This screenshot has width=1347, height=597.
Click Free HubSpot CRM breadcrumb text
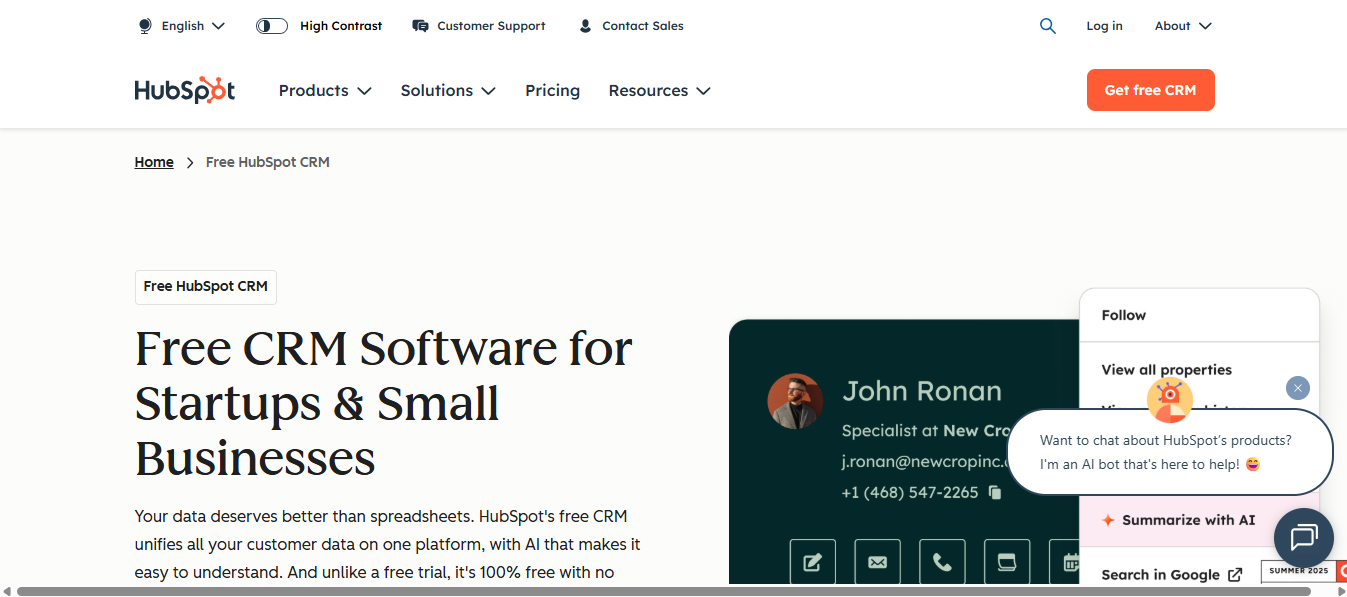pyautogui.click(x=267, y=162)
